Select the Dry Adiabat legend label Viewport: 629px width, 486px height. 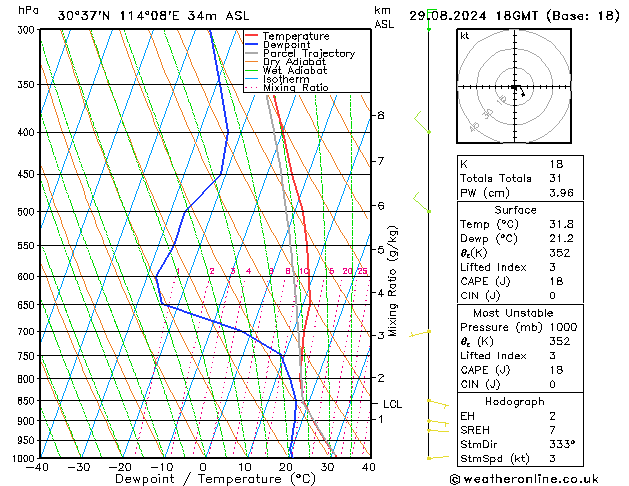pyautogui.click(x=294, y=62)
